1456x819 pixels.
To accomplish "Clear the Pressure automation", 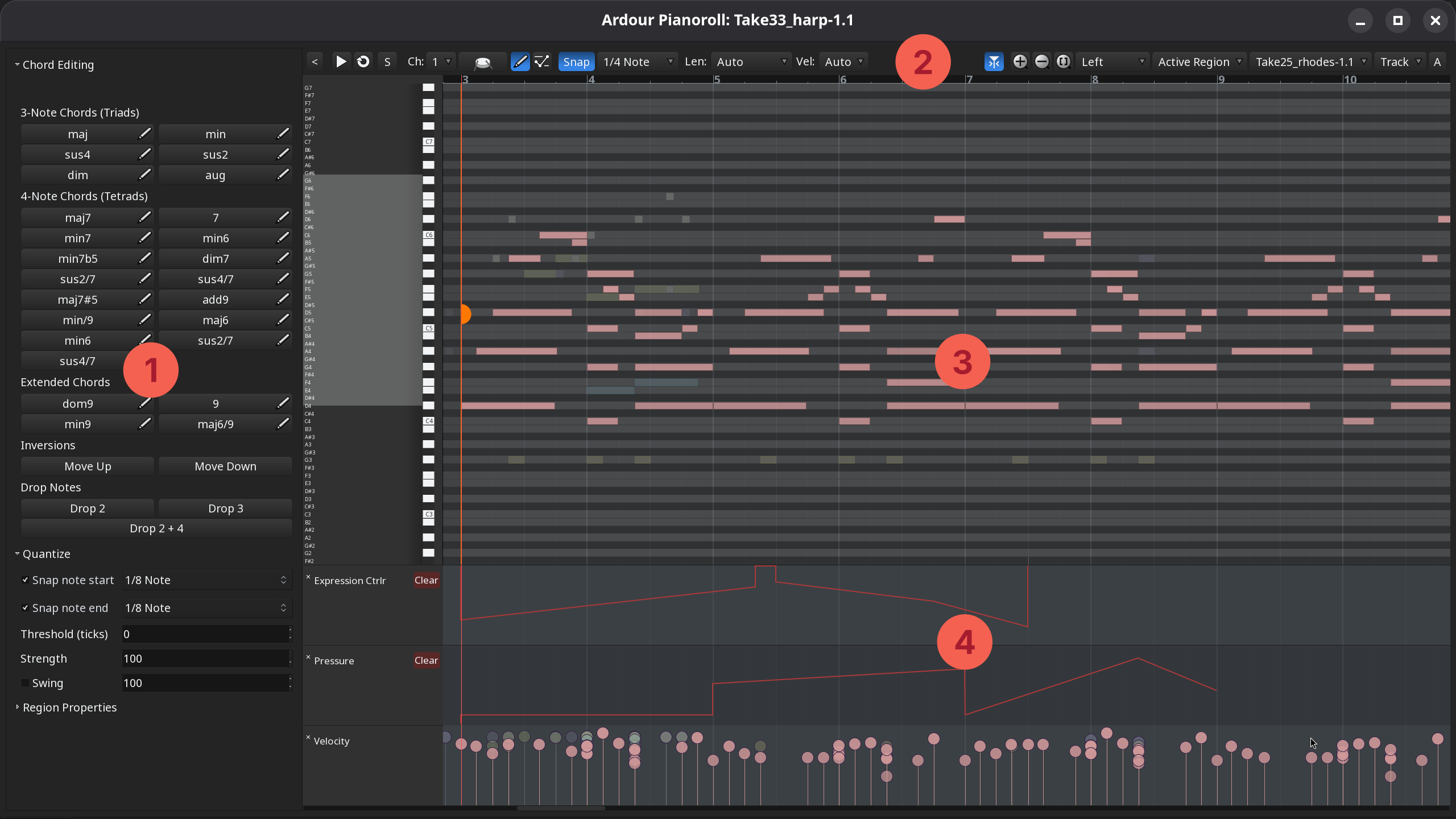I will pyautogui.click(x=426, y=660).
